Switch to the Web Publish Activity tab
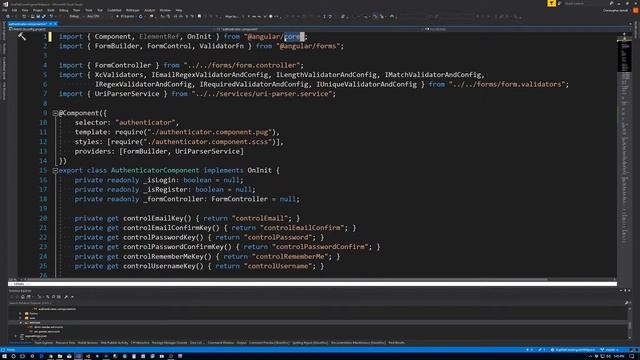640x360 pixels. 114,343
